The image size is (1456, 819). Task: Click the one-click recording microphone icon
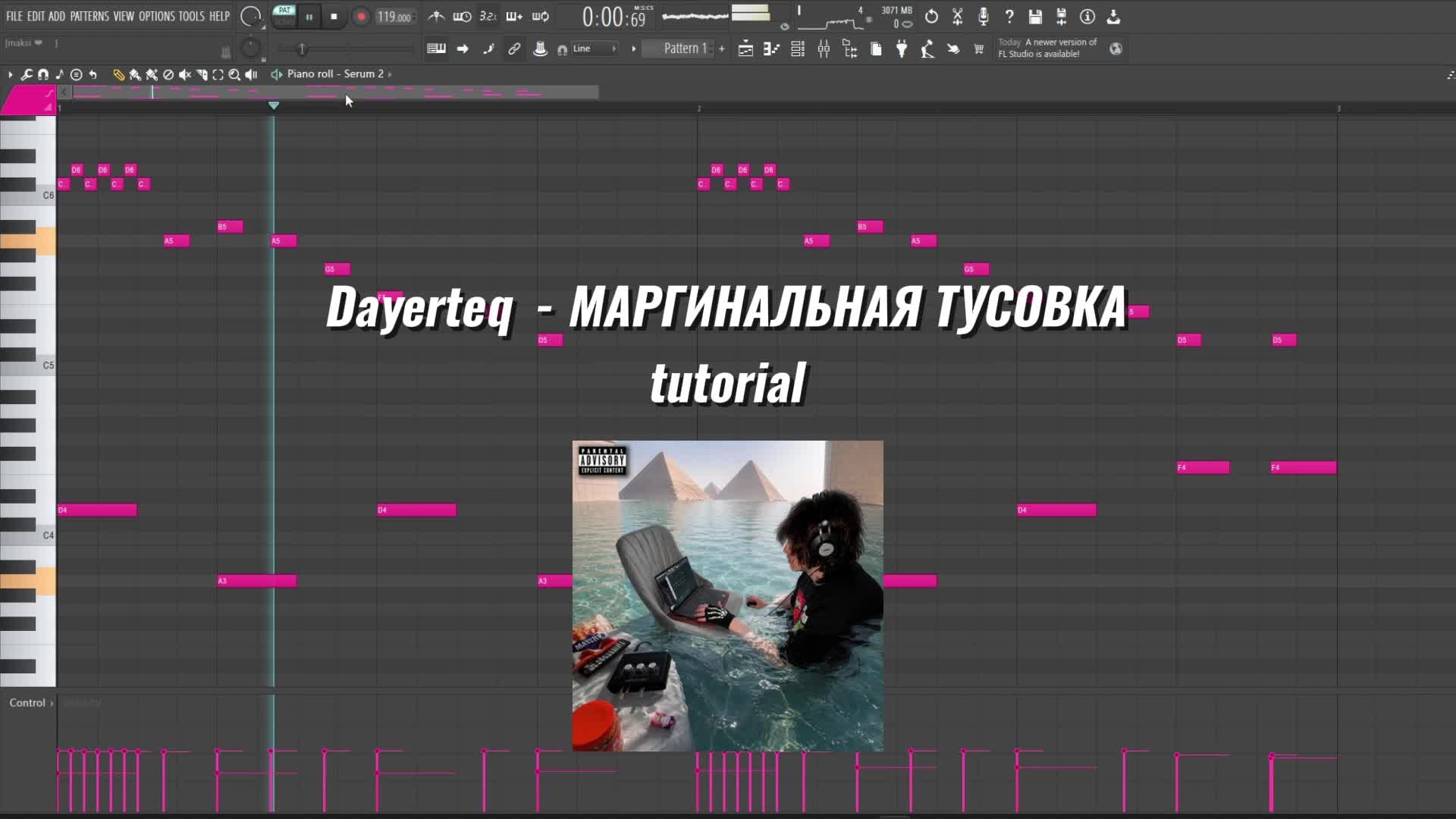pos(984,17)
